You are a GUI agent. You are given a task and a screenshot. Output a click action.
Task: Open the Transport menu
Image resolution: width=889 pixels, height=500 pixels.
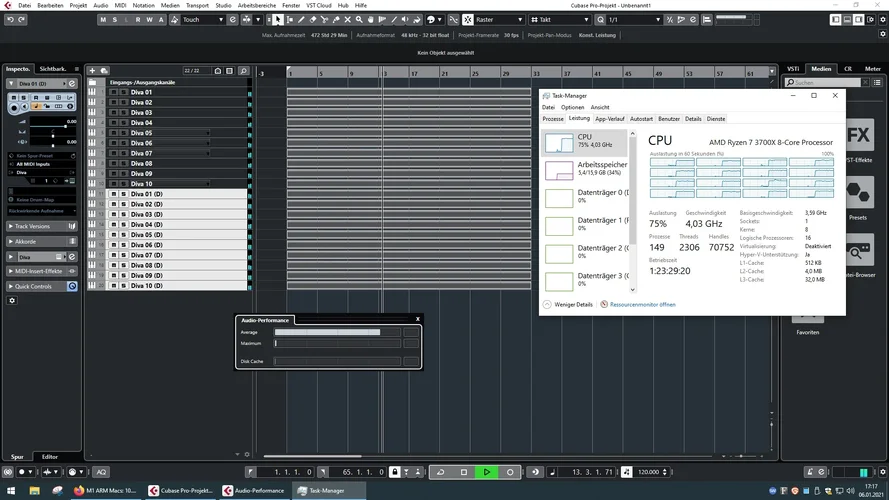point(199,5)
